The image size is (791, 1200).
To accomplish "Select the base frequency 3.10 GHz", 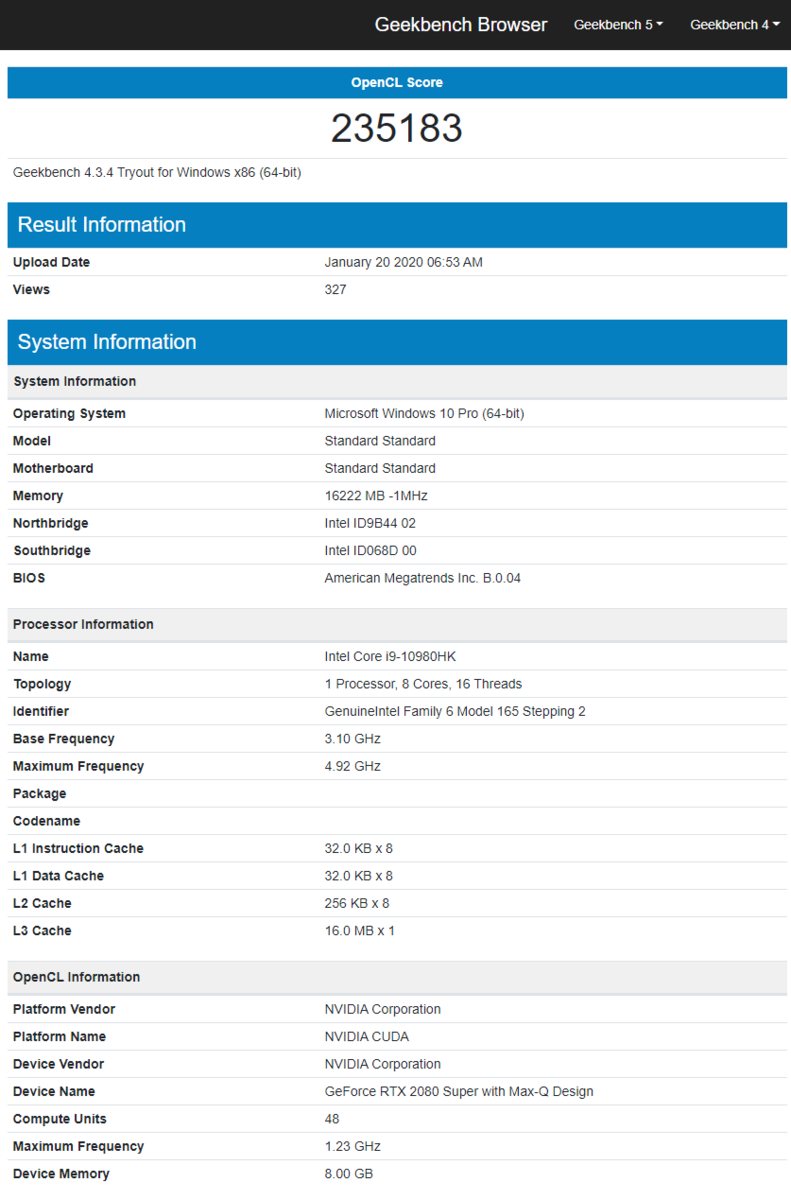I will (x=353, y=739).
